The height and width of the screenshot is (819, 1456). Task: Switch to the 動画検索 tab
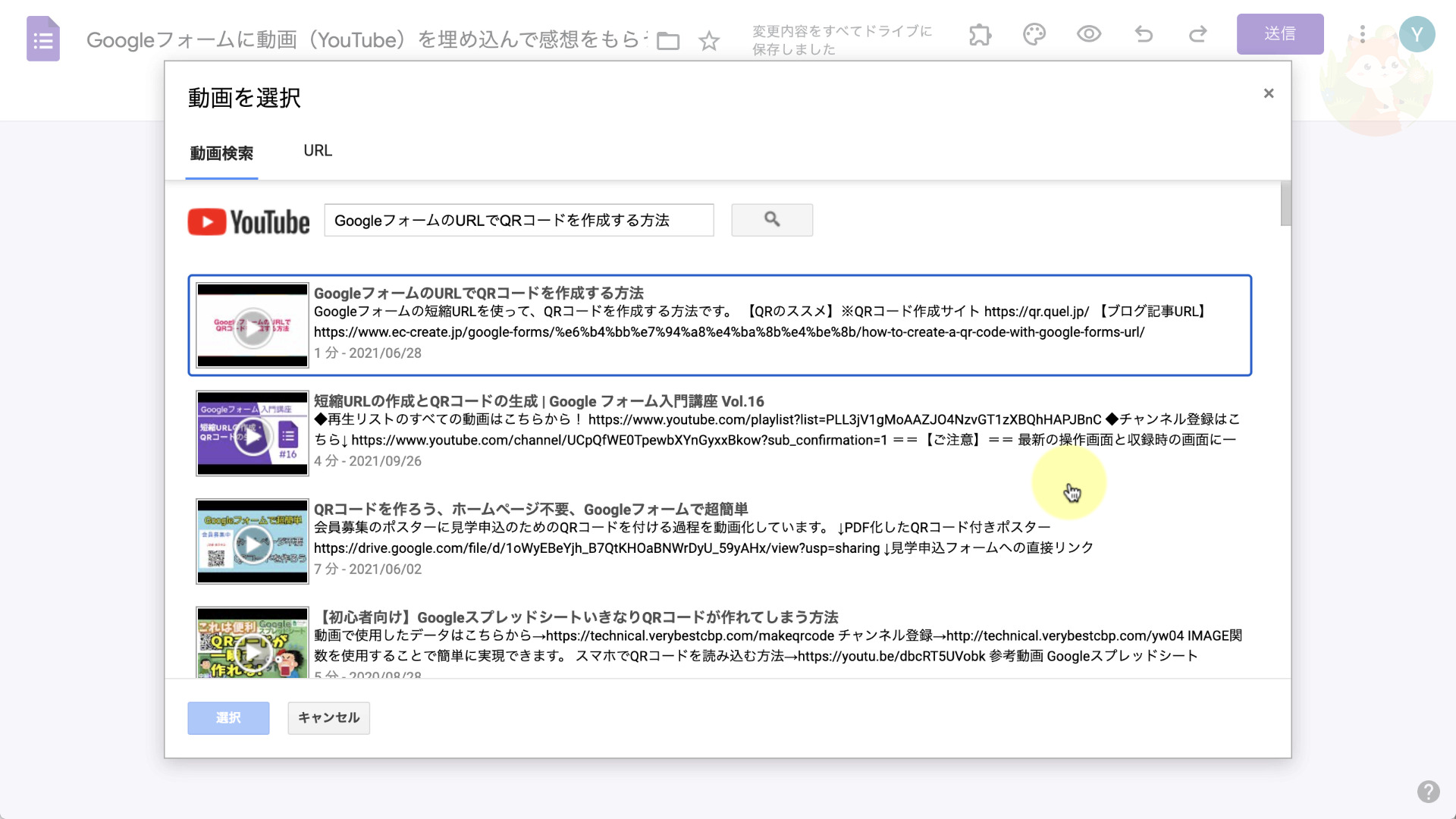point(221,154)
